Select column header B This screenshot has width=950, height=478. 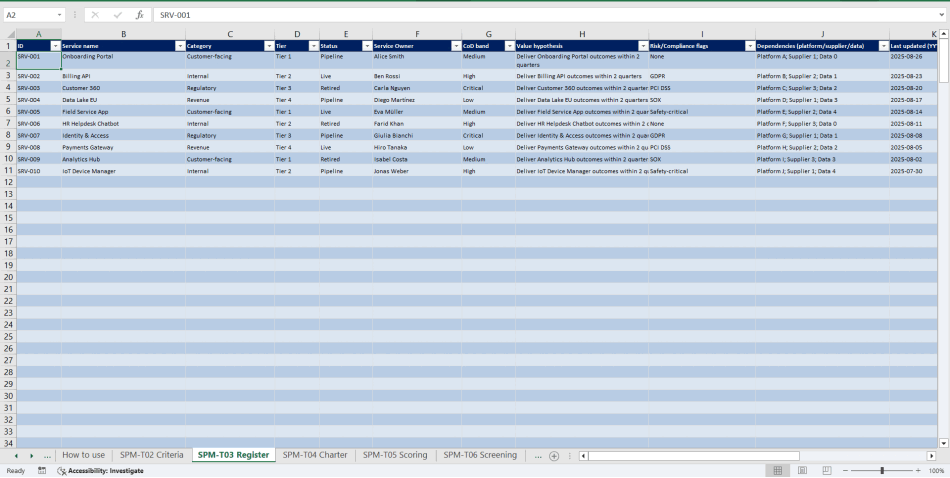[x=124, y=34]
